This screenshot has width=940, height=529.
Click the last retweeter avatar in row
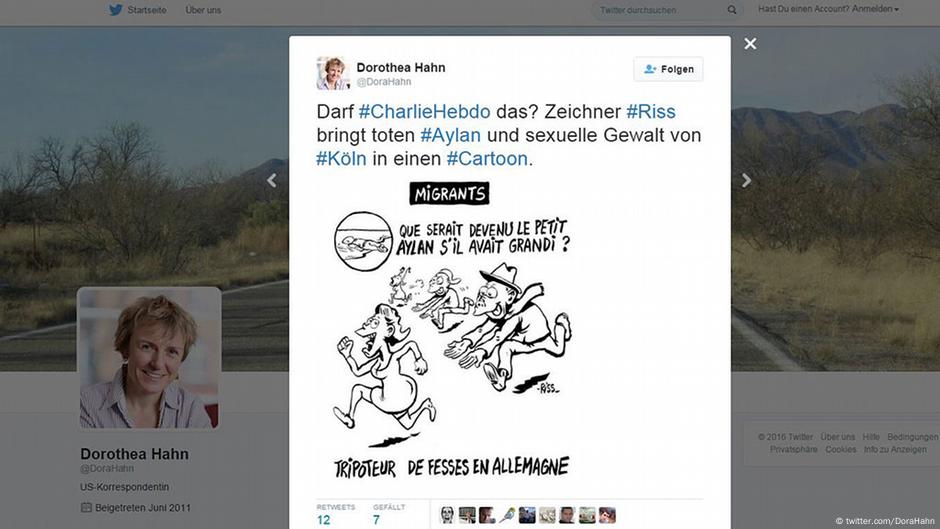607,515
